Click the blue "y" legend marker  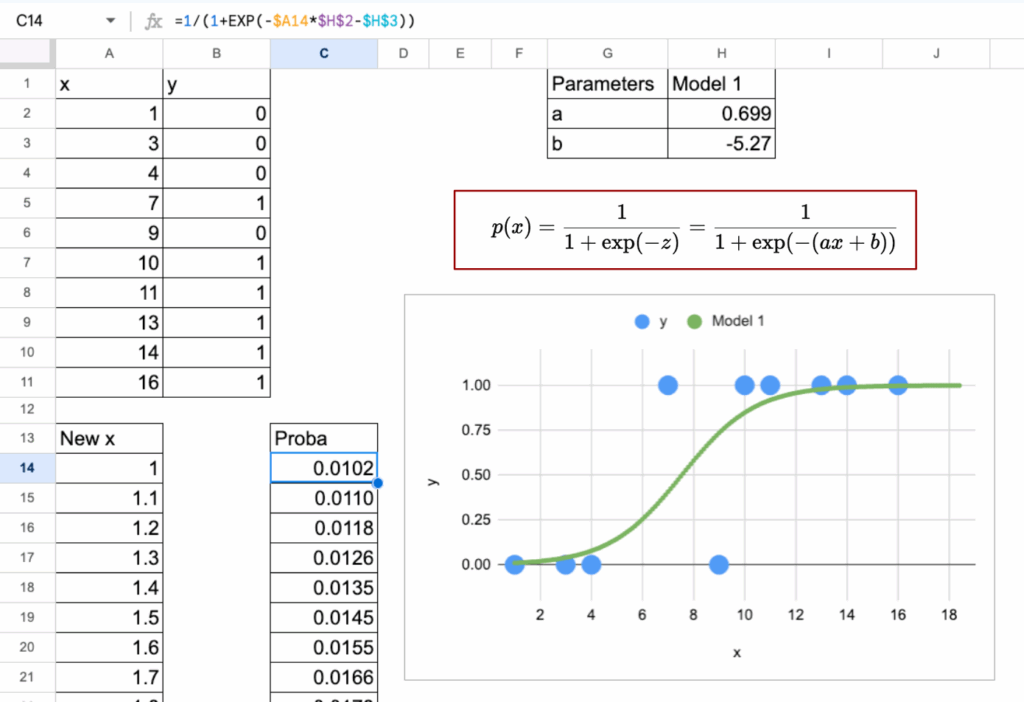pos(641,321)
